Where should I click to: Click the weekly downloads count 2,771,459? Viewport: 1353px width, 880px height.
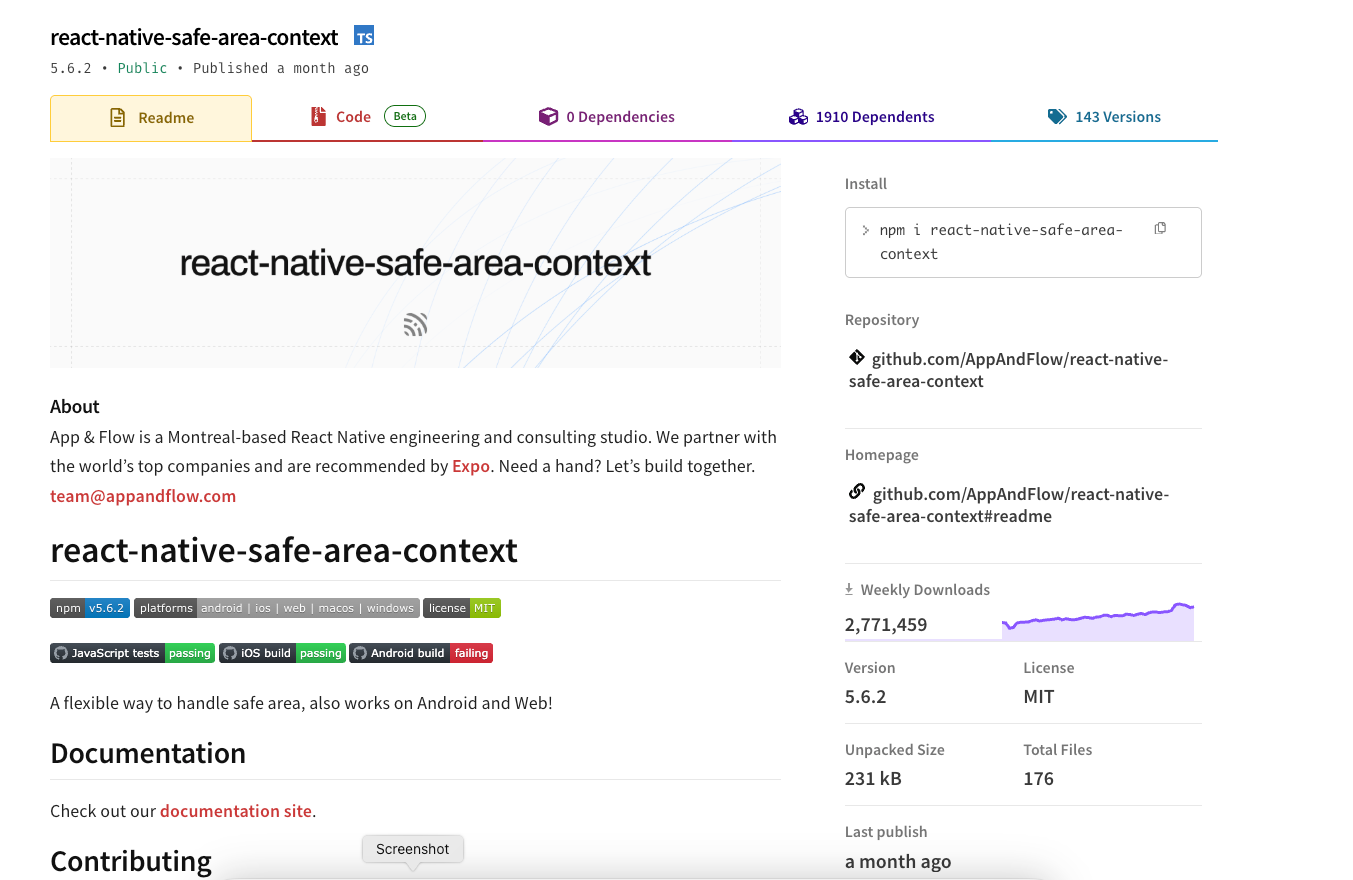[x=886, y=625]
